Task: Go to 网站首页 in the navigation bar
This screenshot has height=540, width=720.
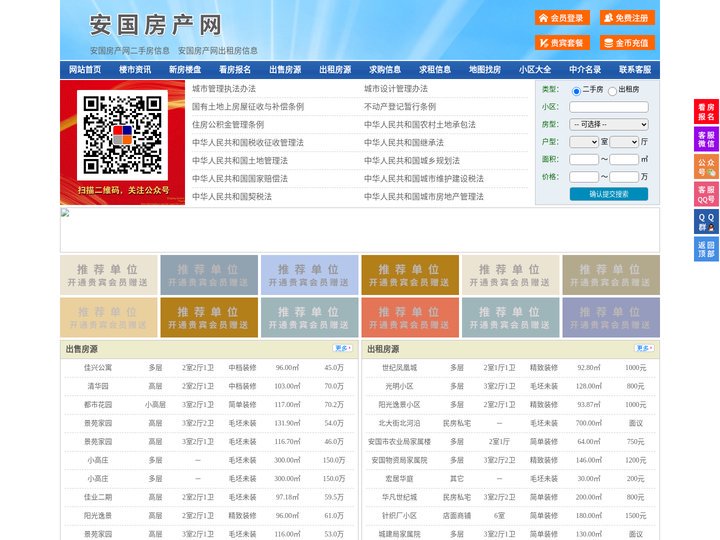Action: [85, 70]
